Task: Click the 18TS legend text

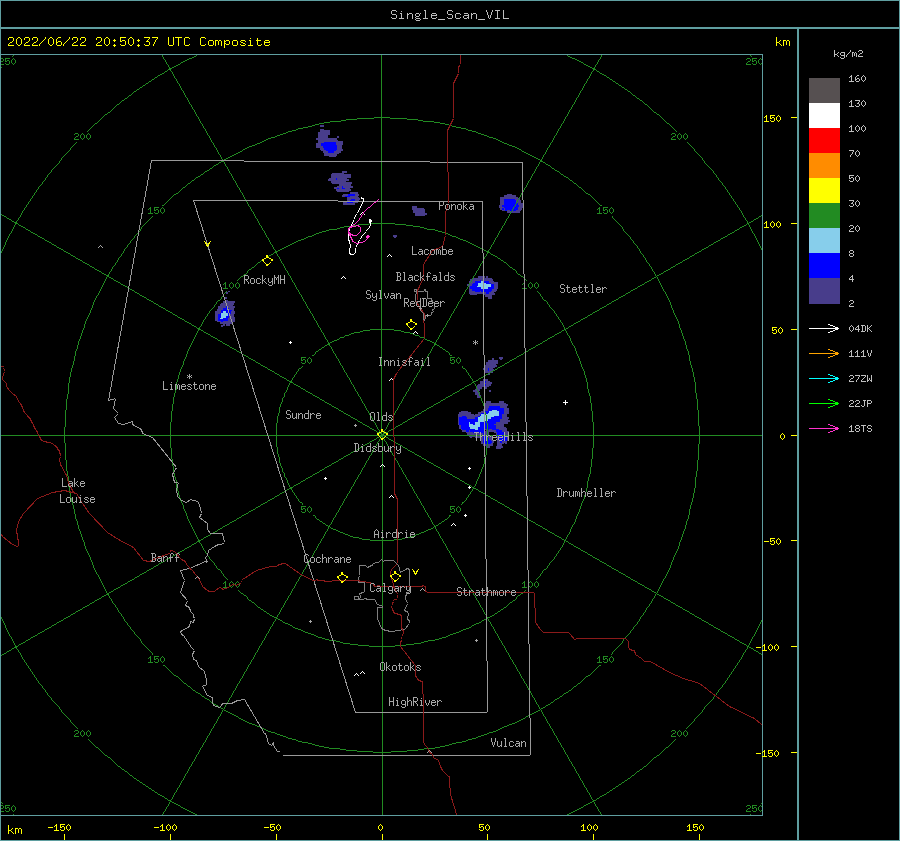Action: click(x=860, y=428)
